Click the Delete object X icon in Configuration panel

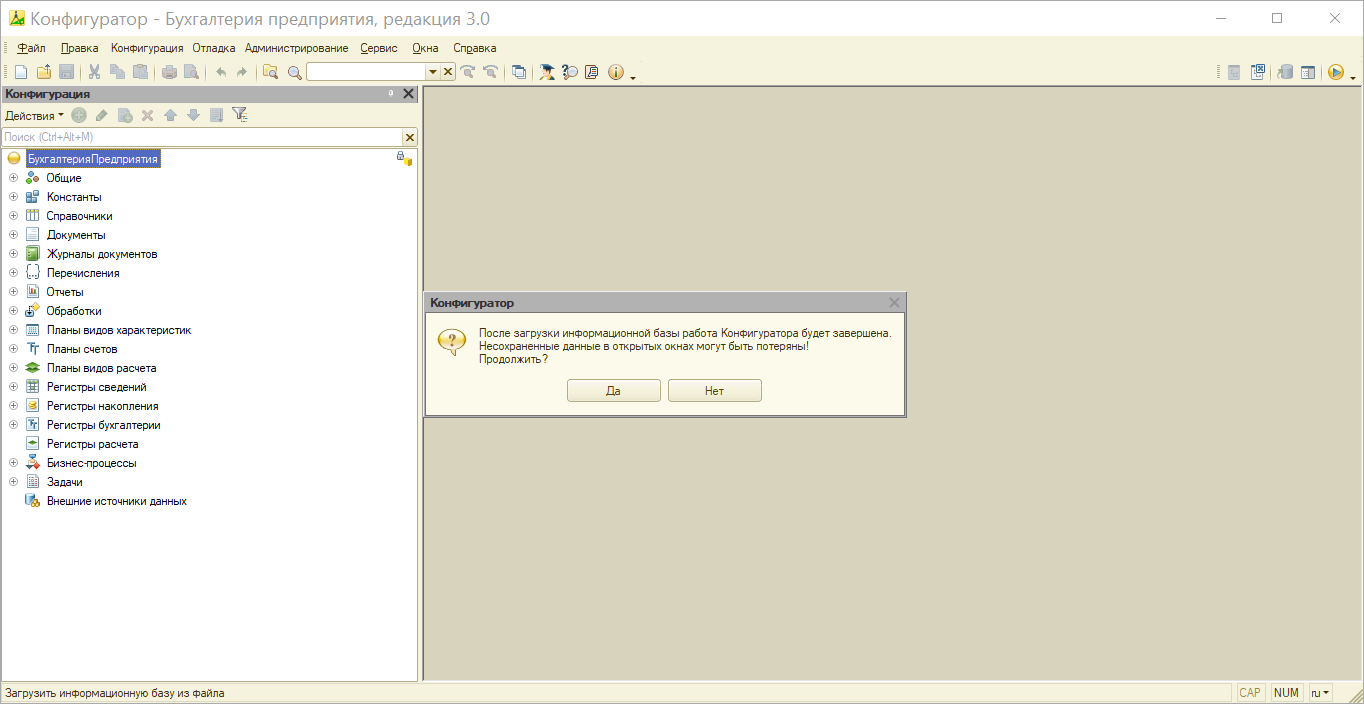pyautogui.click(x=147, y=115)
